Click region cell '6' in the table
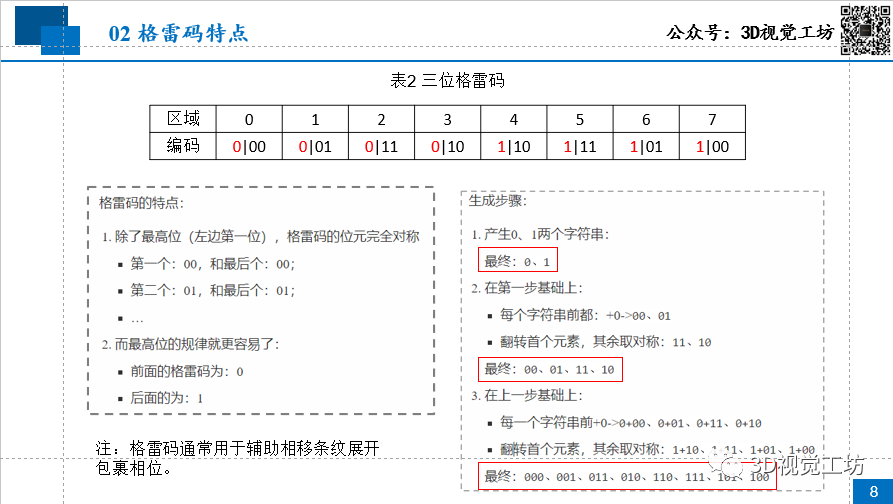The width and height of the screenshot is (893, 504). pyautogui.click(x=646, y=119)
